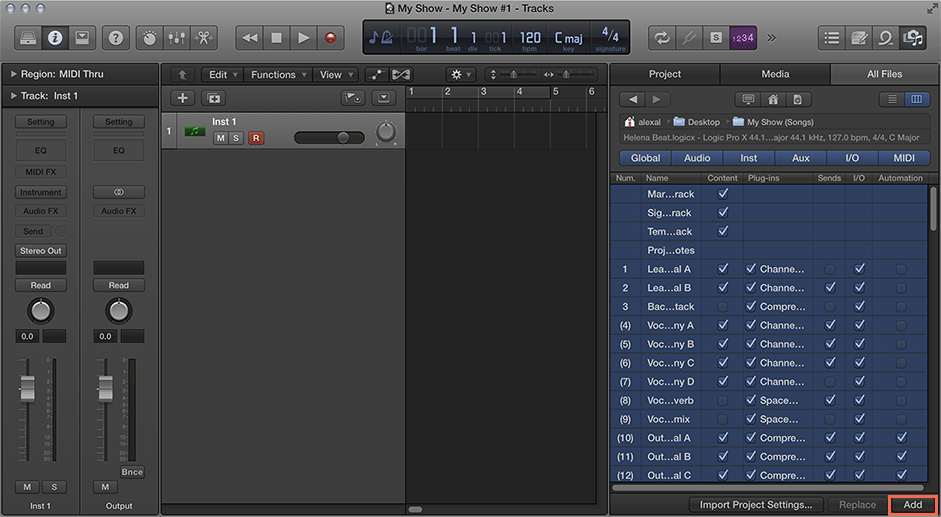Expand the Region: MIDI Thru disclosure triangle

point(13,74)
